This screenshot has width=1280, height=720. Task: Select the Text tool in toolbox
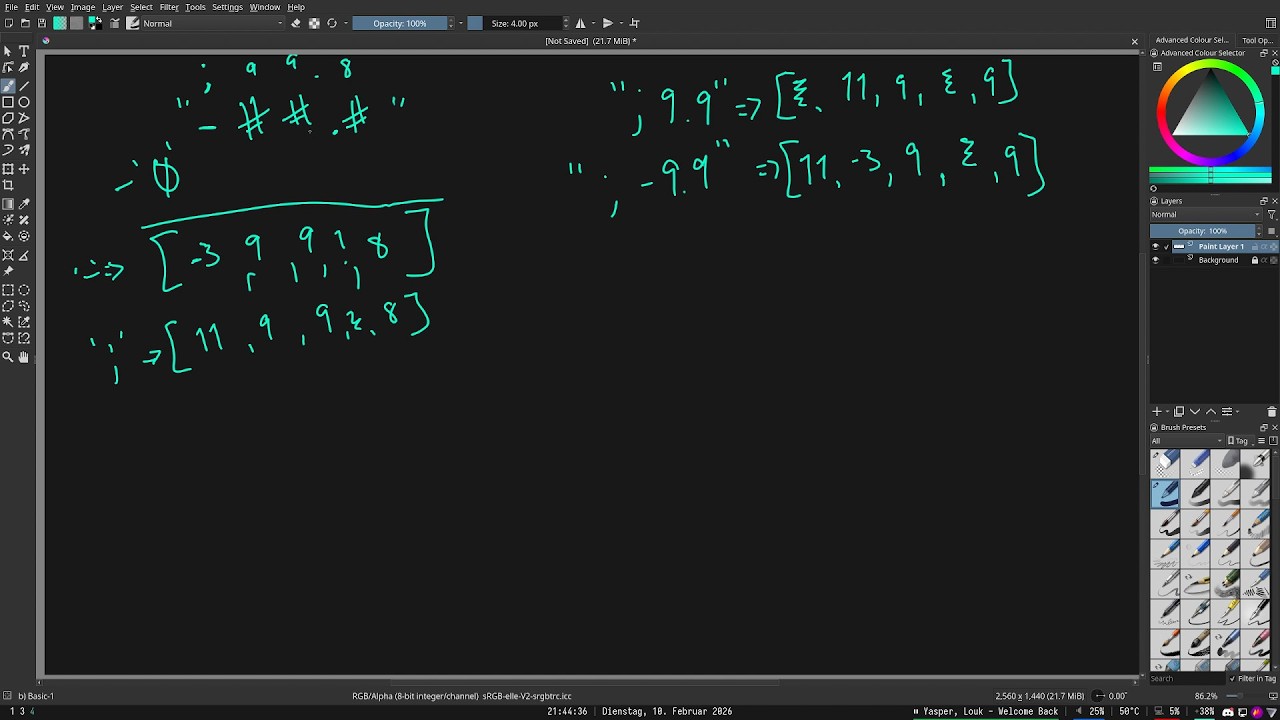(24, 50)
